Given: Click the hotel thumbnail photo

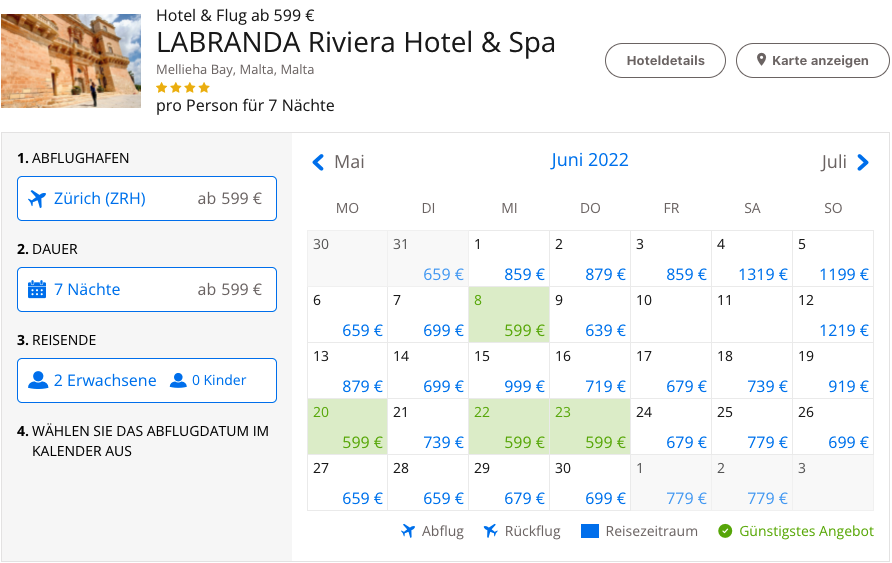Looking at the screenshot, I should point(71,60).
